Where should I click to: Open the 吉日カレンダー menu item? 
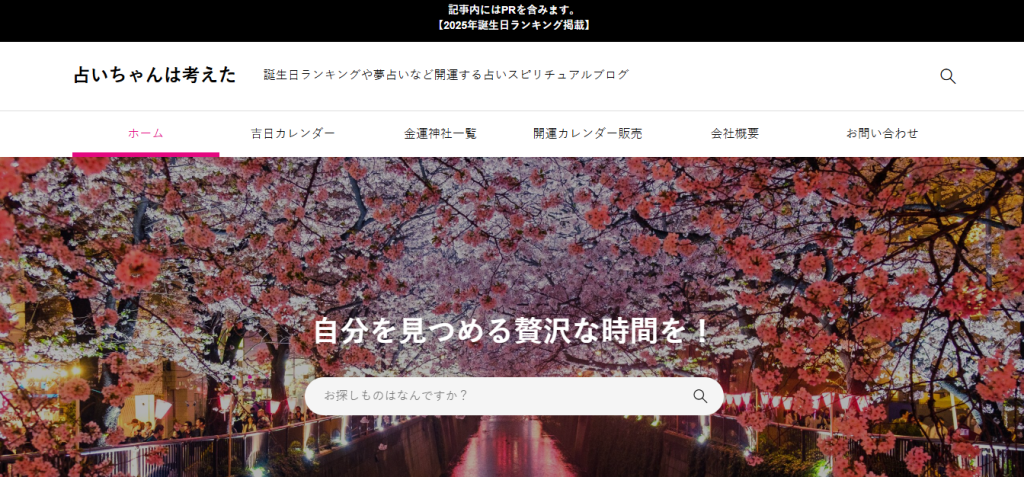(293, 133)
